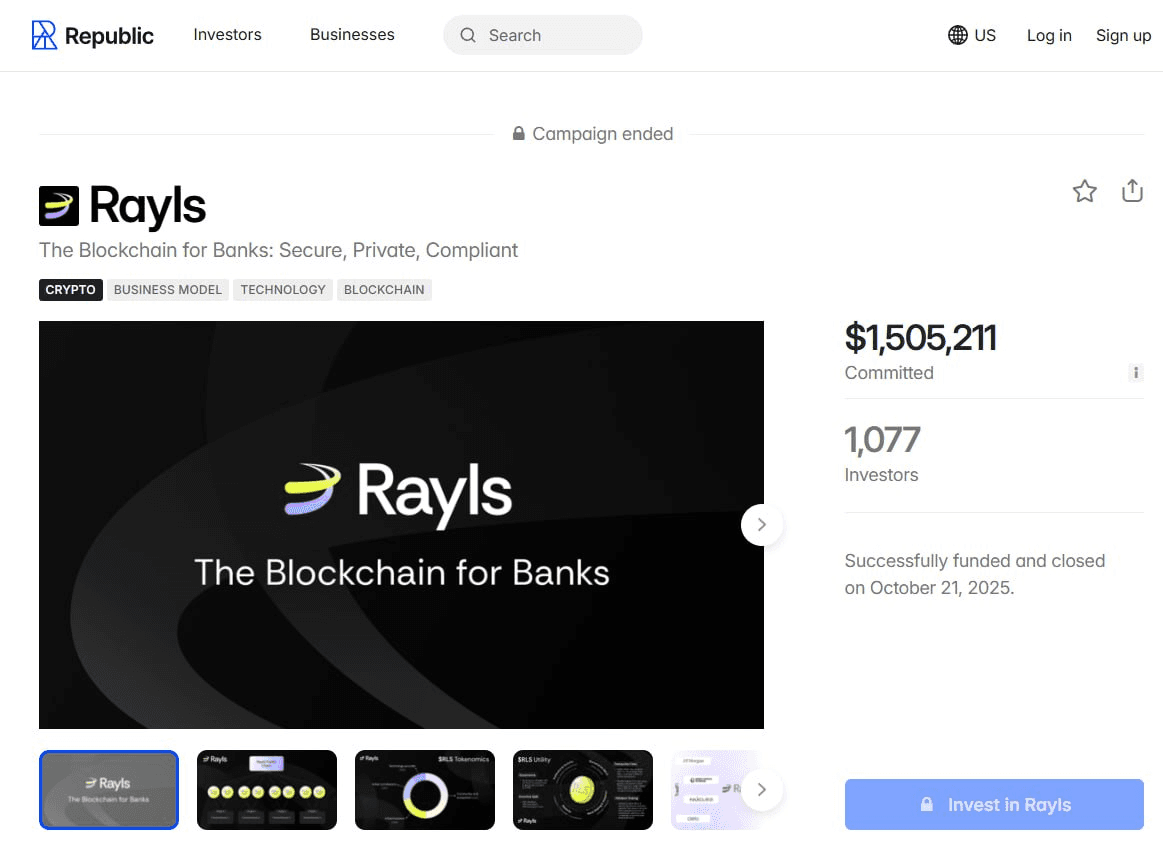The width and height of the screenshot is (1163, 859).
Task: Click the star icon to favorite Rayls
Action: [x=1085, y=191]
